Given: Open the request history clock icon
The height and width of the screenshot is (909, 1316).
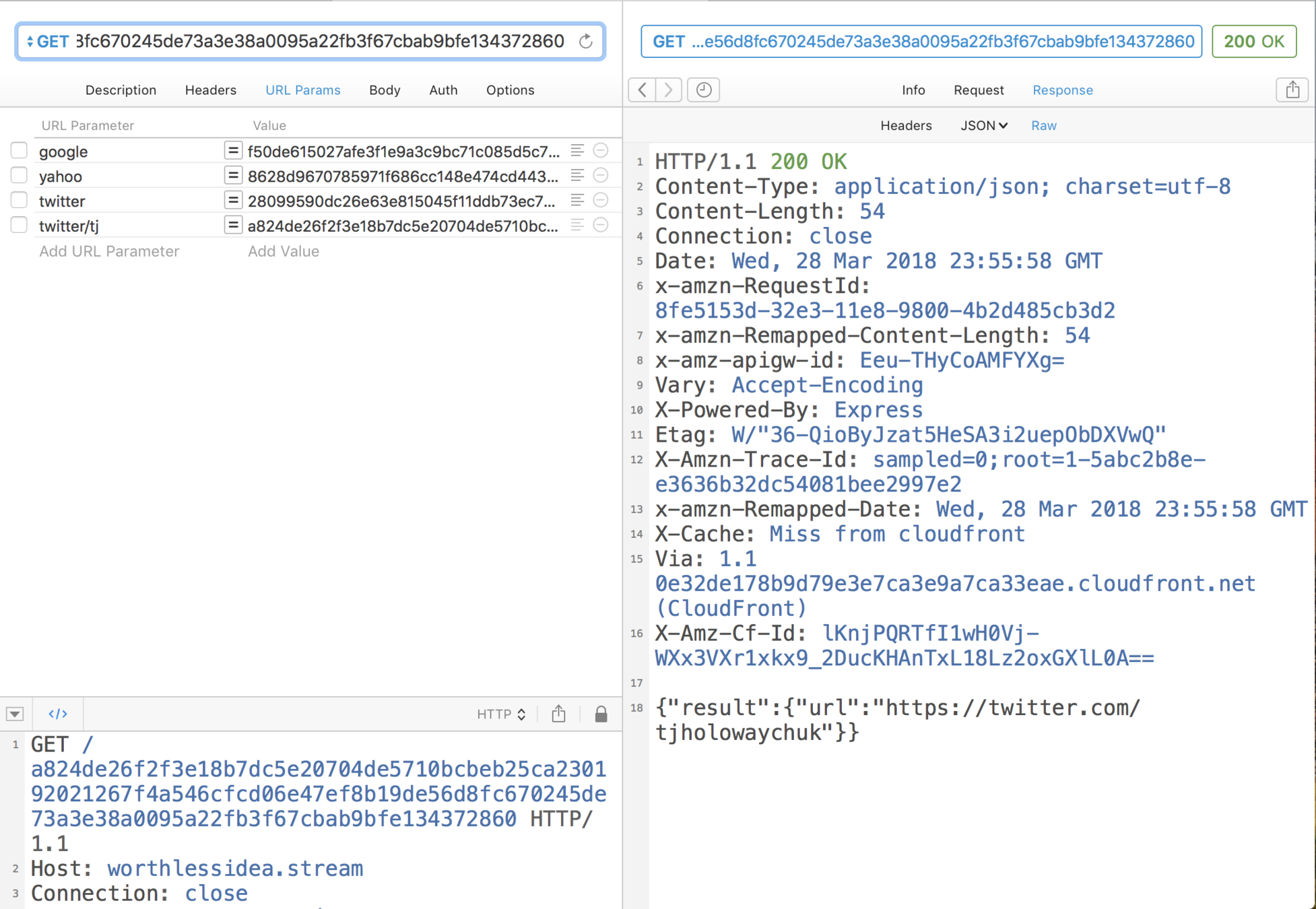Looking at the screenshot, I should coord(704,90).
